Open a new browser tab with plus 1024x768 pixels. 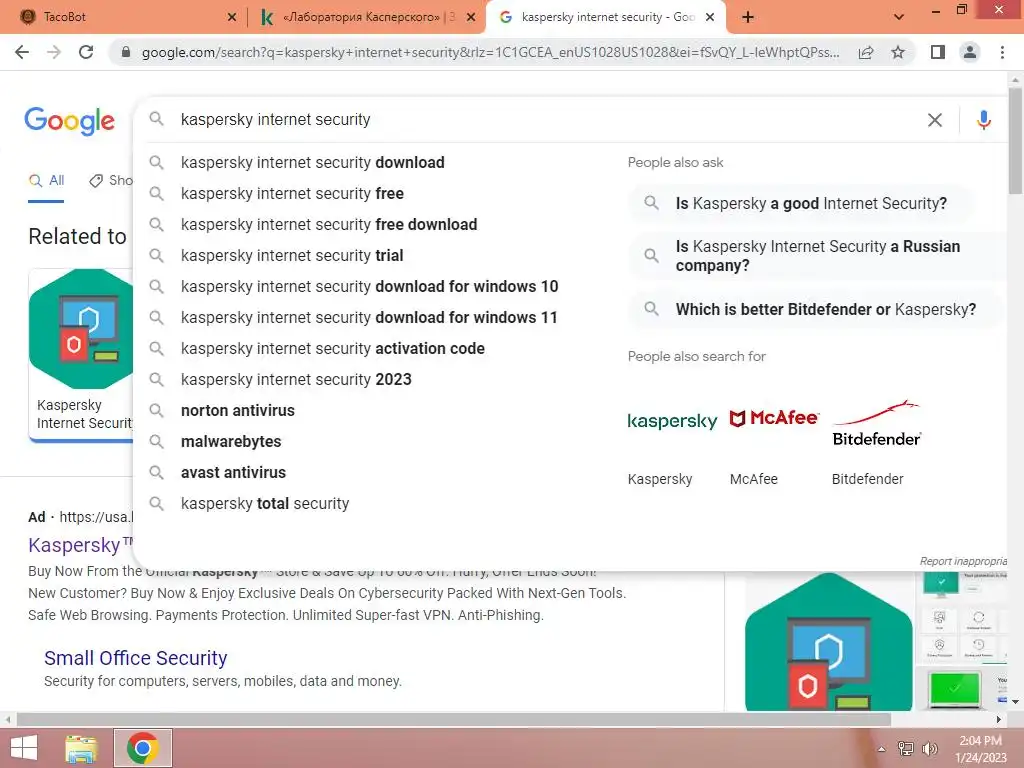(748, 17)
